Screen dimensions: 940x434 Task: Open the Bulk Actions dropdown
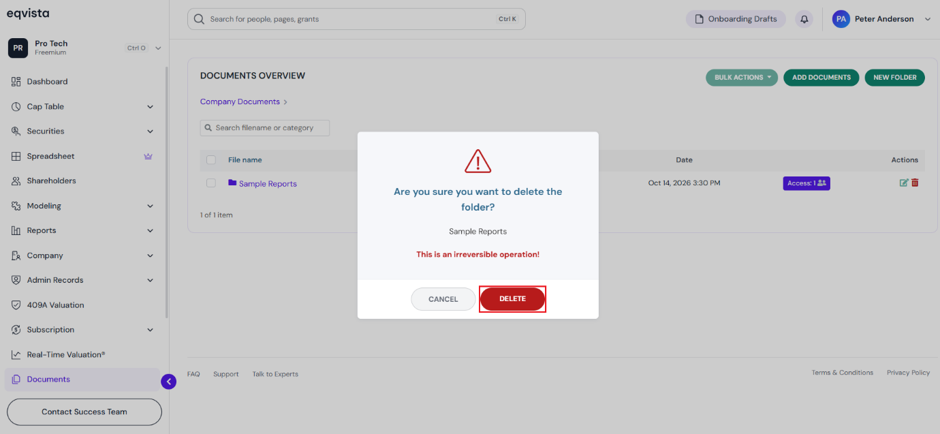click(x=742, y=78)
